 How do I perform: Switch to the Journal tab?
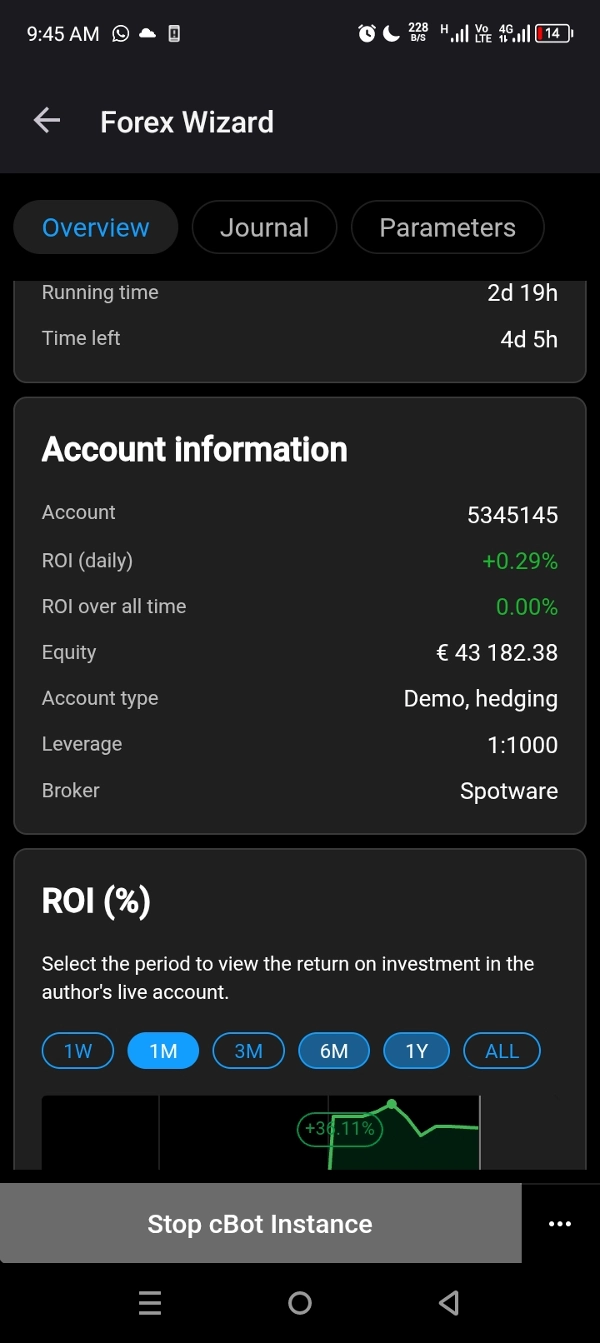264,227
